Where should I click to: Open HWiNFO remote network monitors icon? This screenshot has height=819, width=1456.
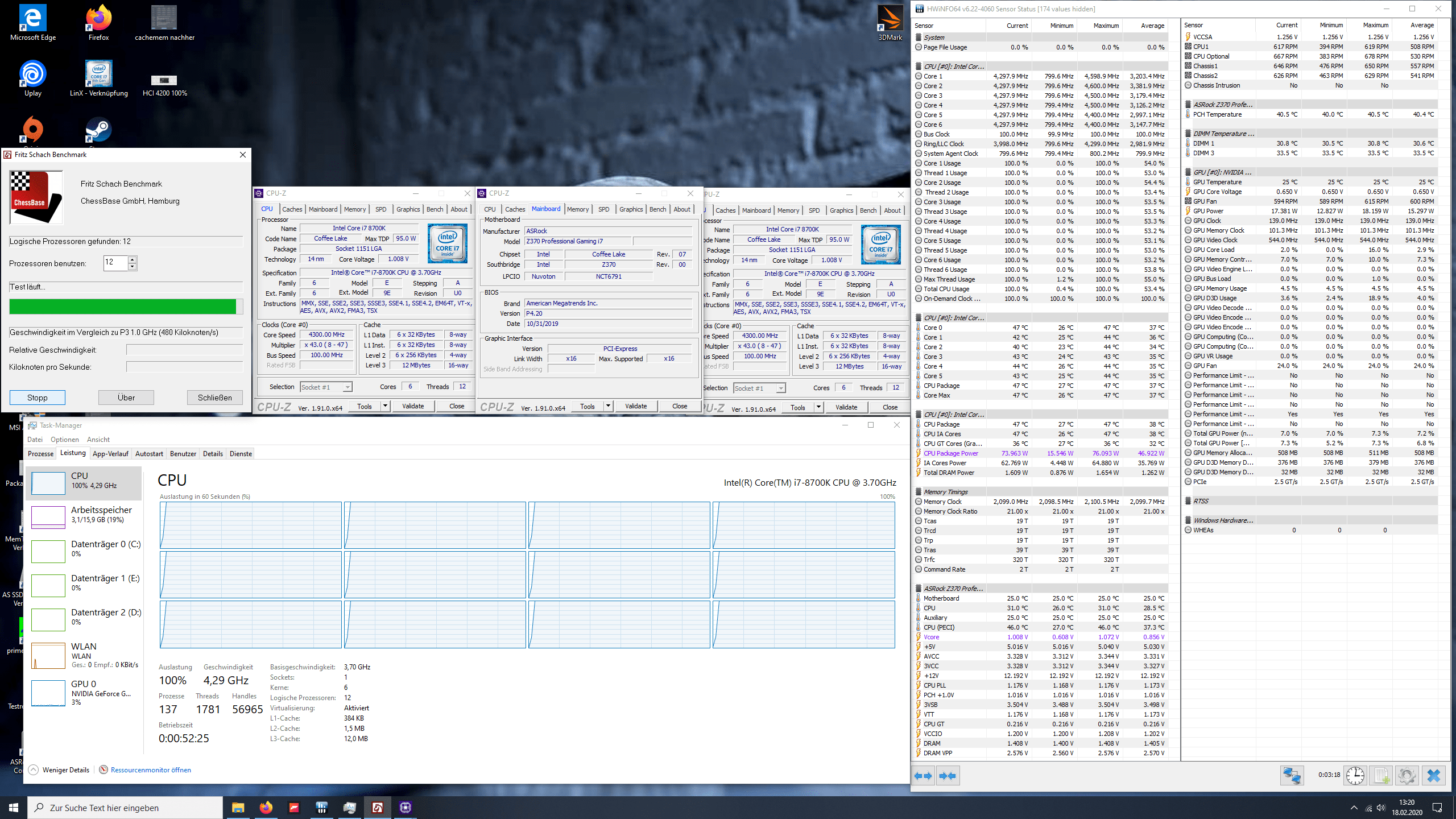1292,775
